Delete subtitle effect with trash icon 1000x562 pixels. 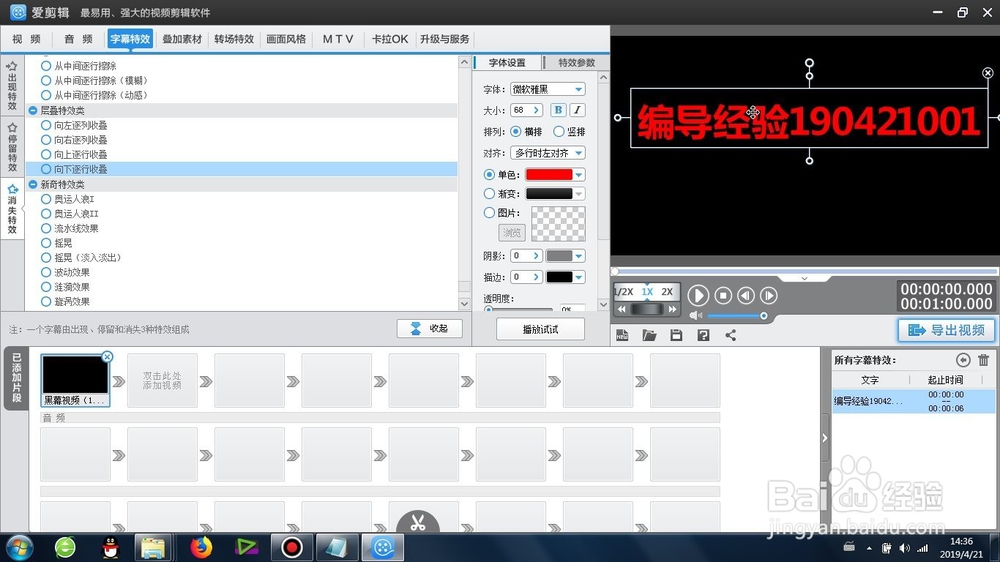[983, 360]
